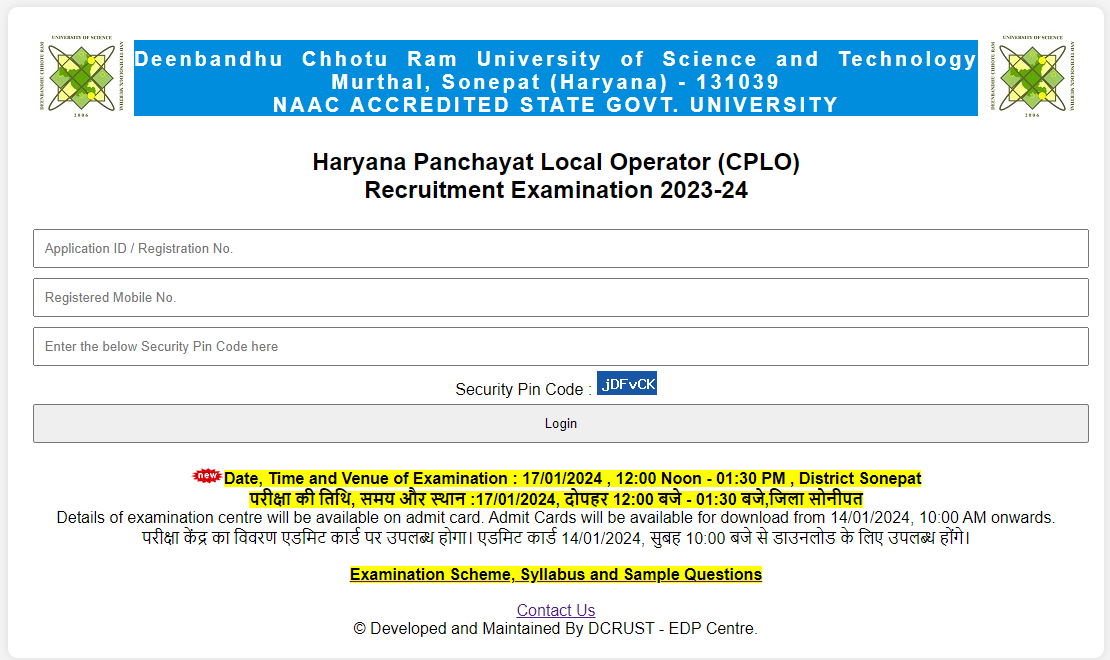
Task: Click the English admit card availability text
Action: (556, 518)
